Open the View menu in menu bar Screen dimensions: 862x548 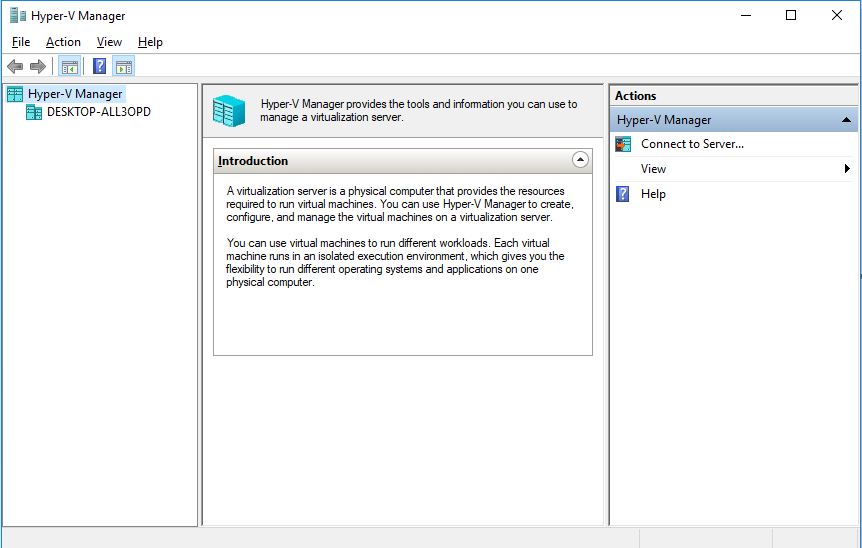point(109,42)
